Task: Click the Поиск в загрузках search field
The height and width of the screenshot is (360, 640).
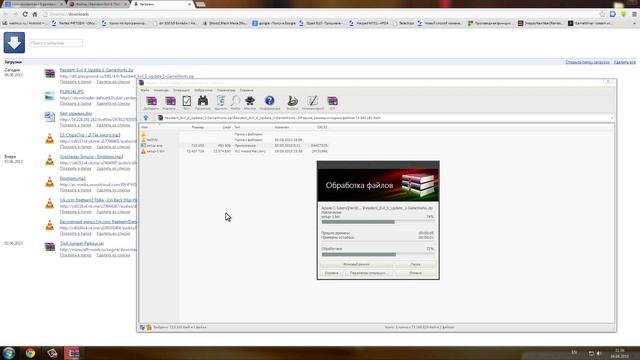Action: coord(56,43)
